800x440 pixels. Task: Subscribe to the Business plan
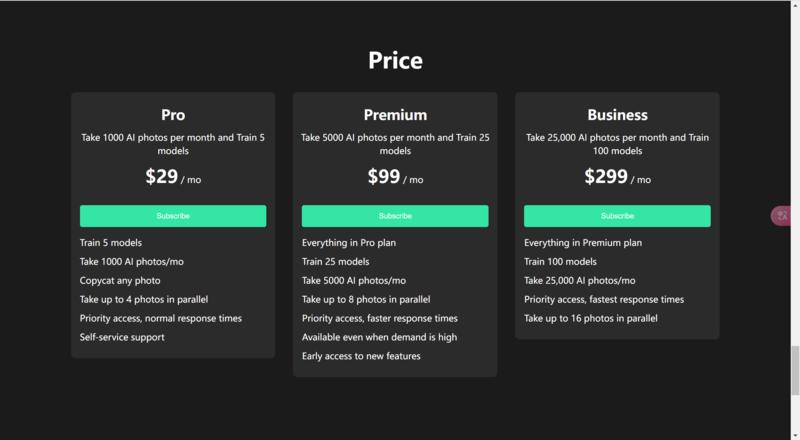click(617, 216)
